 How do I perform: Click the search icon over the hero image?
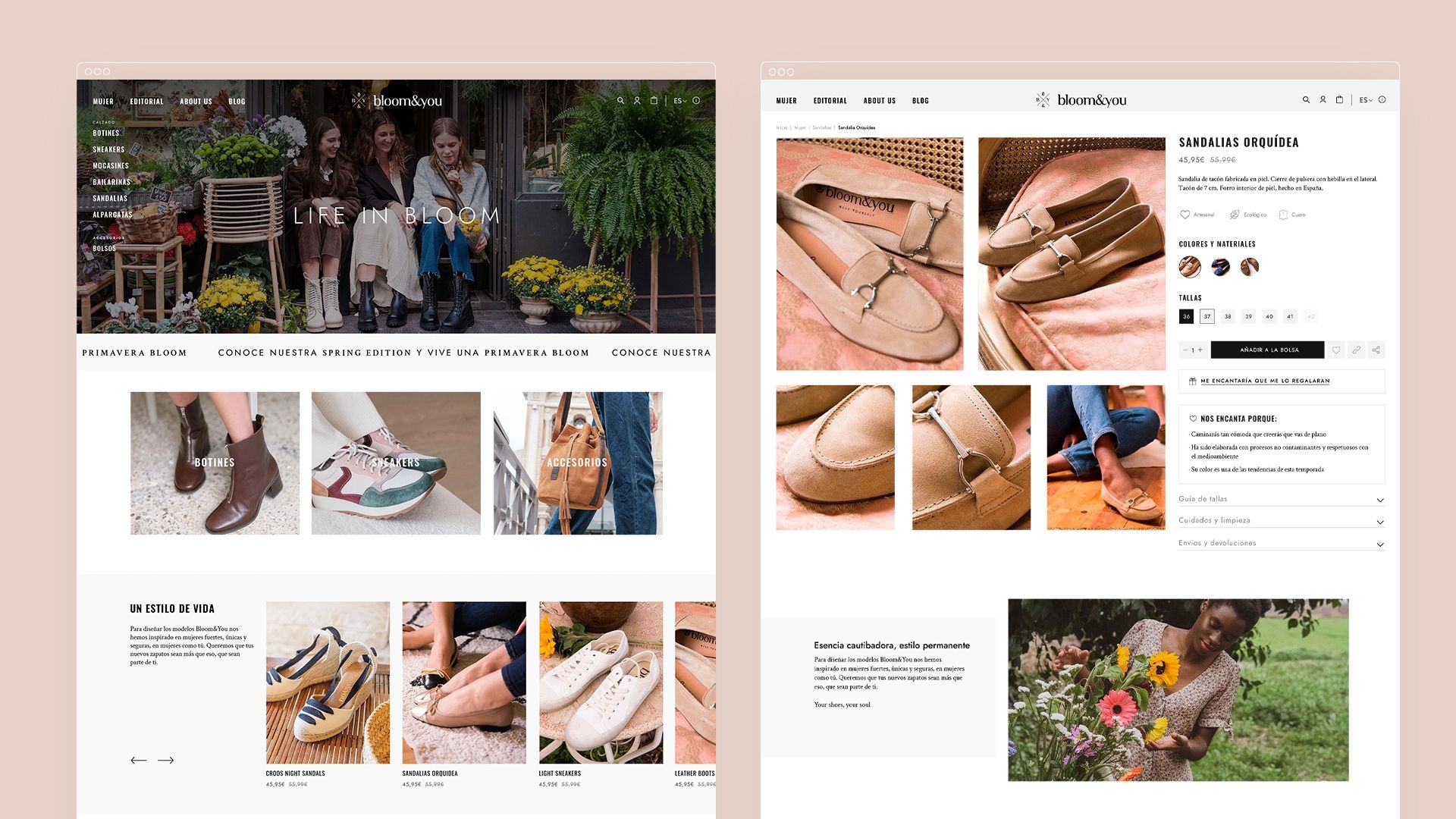[620, 101]
